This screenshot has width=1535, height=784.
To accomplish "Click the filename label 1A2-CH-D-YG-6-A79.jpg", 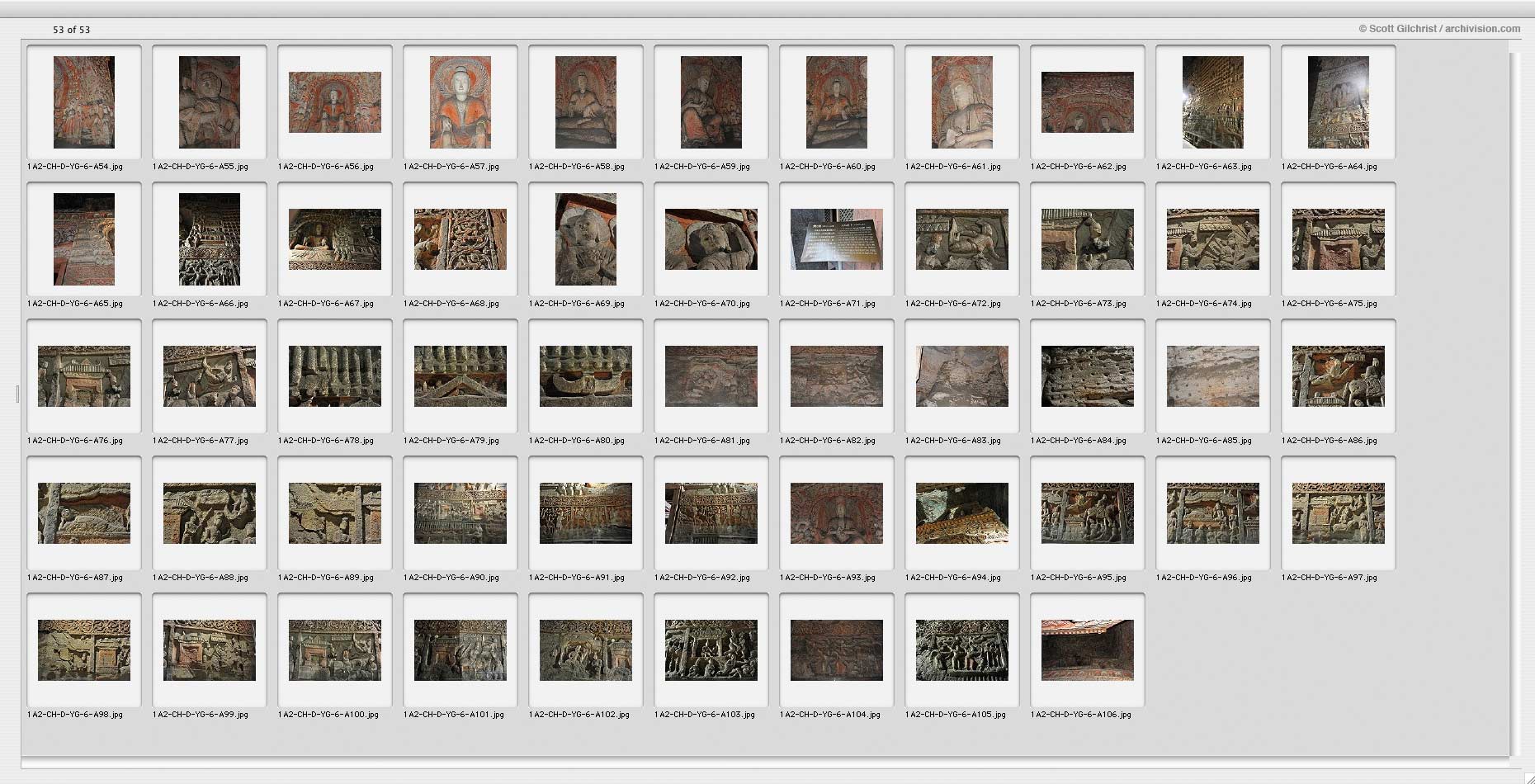I will [x=451, y=441].
